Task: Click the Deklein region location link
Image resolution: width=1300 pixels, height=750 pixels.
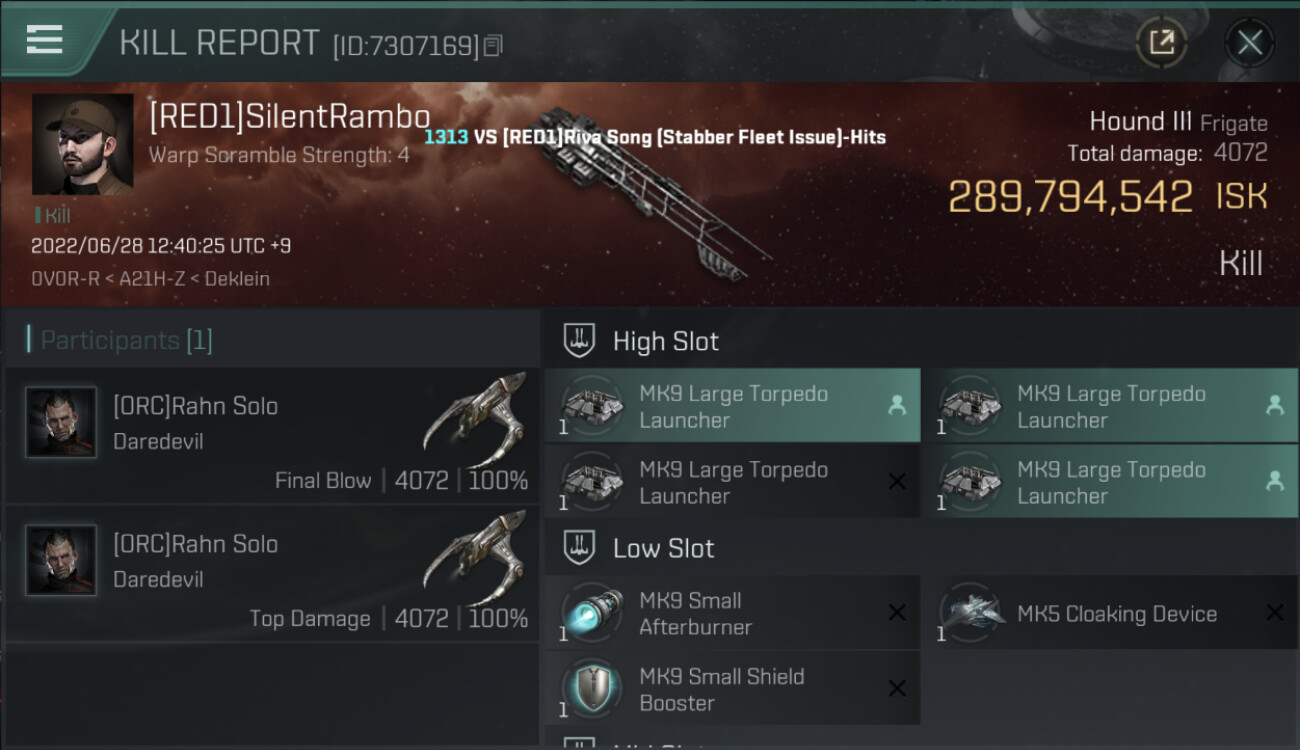Action: [237, 279]
